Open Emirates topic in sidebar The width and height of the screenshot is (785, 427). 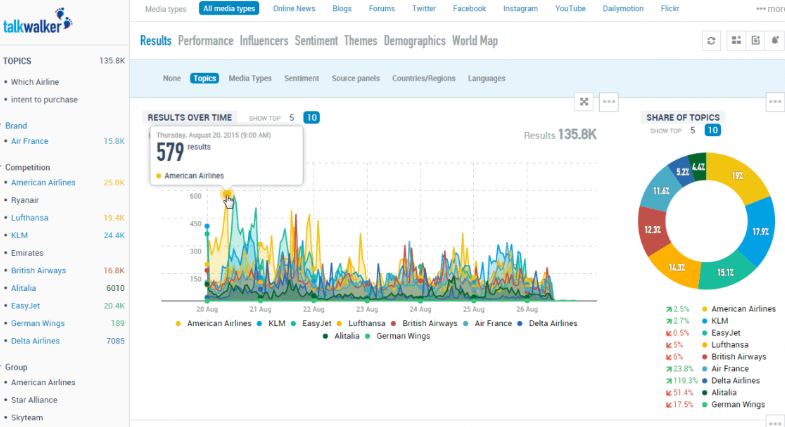pyautogui.click(x=27, y=253)
